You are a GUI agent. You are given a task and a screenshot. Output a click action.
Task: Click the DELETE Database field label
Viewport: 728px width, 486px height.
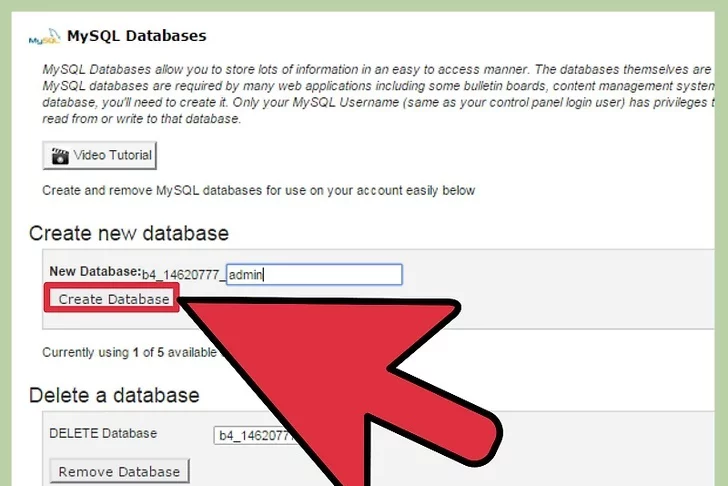[103, 434]
